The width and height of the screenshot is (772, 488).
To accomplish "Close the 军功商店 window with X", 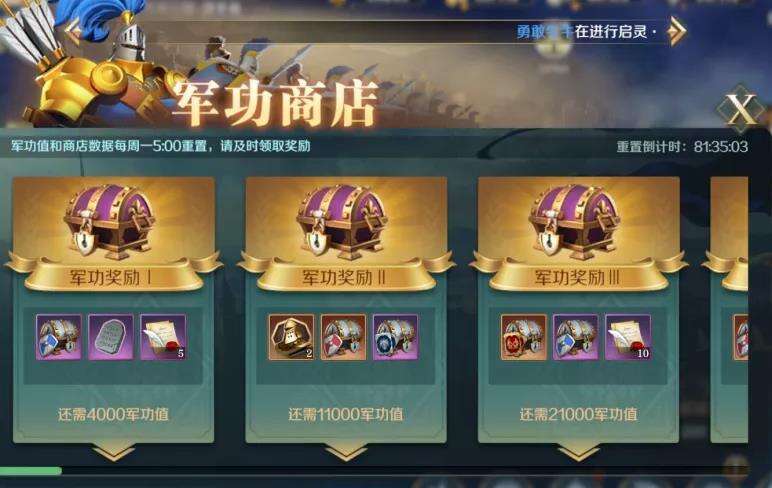I will [x=741, y=109].
